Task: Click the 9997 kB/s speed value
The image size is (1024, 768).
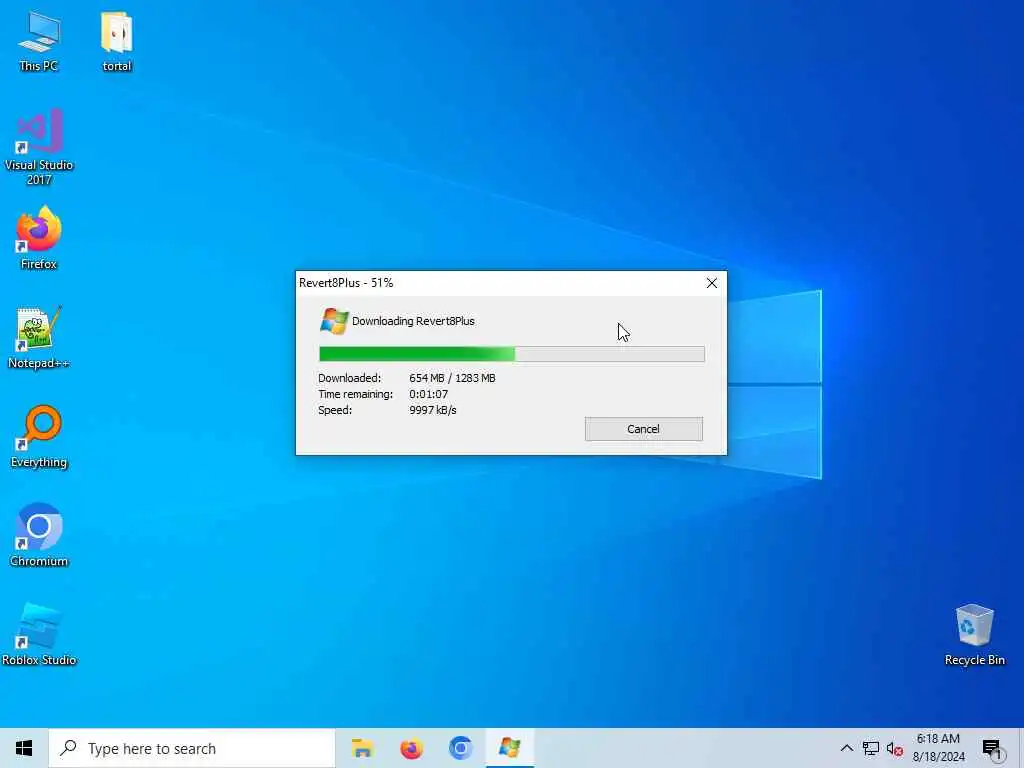Action: coord(432,410)
